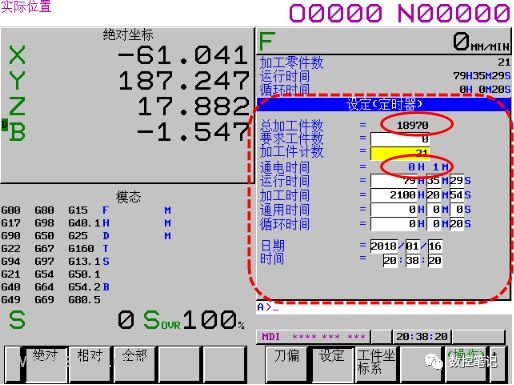Select the 绝对 soft key
Image resolution: width=514 pixels, height=385 pixels.
click(46, 364)
